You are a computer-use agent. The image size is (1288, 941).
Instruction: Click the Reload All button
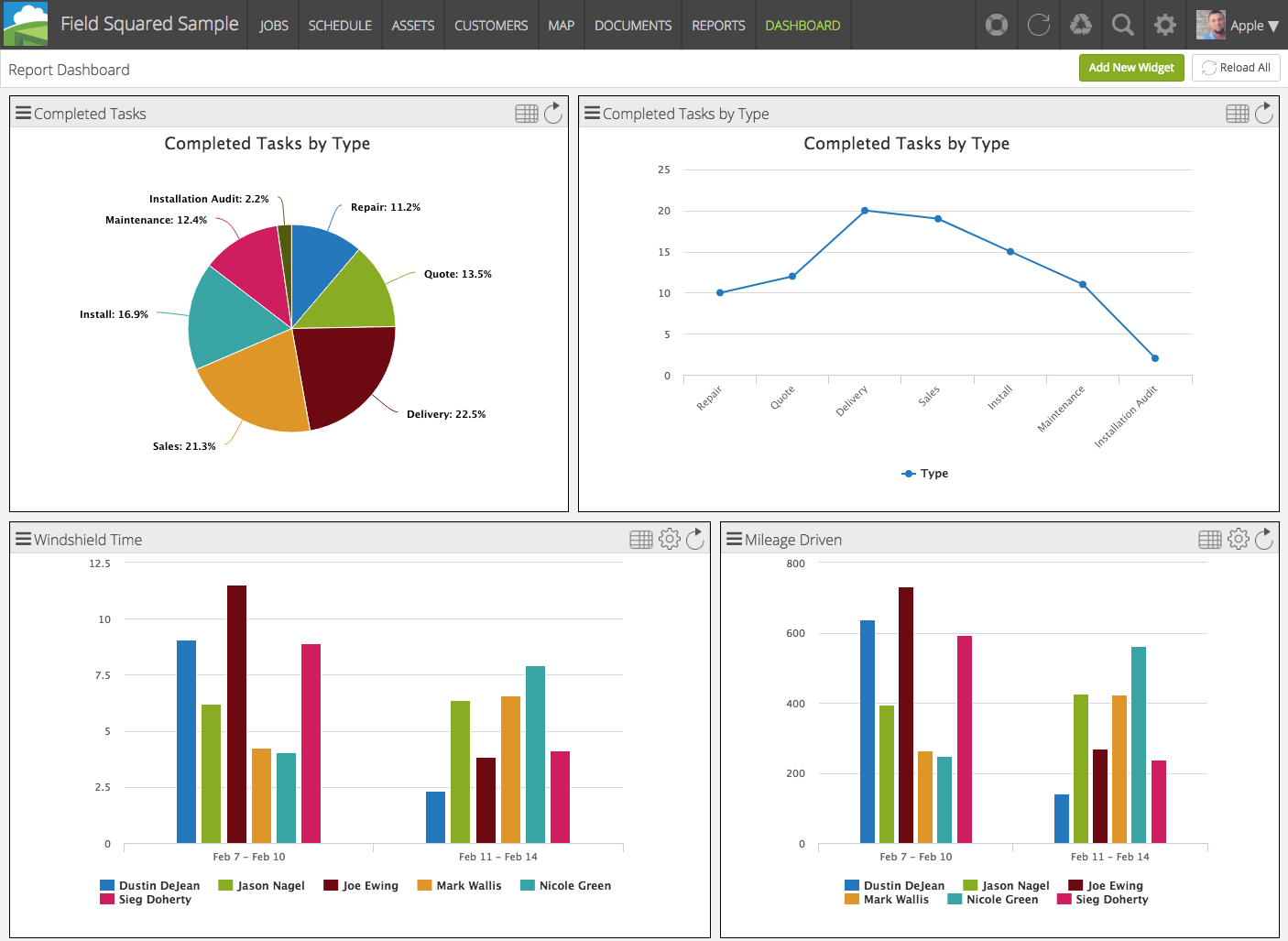click(1236, 68)
